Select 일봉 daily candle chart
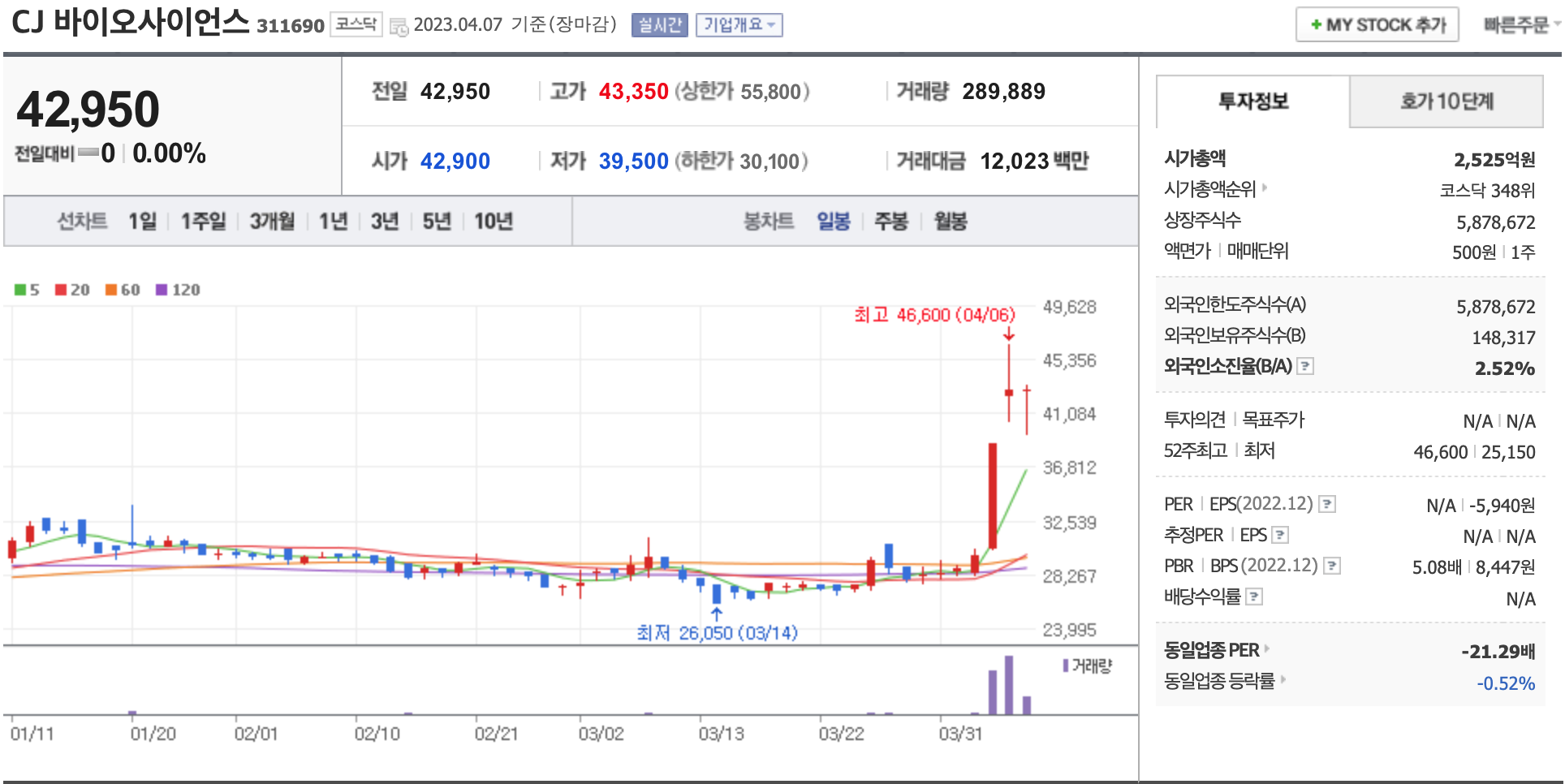Screen dimensions: 1565x784 [833, 222]
